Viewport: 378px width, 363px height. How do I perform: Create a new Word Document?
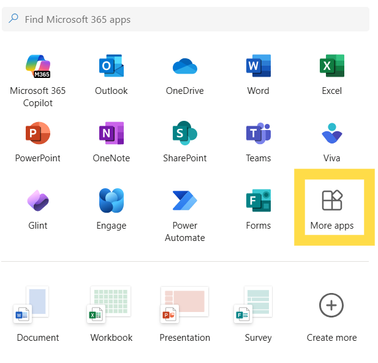[38, 314]
